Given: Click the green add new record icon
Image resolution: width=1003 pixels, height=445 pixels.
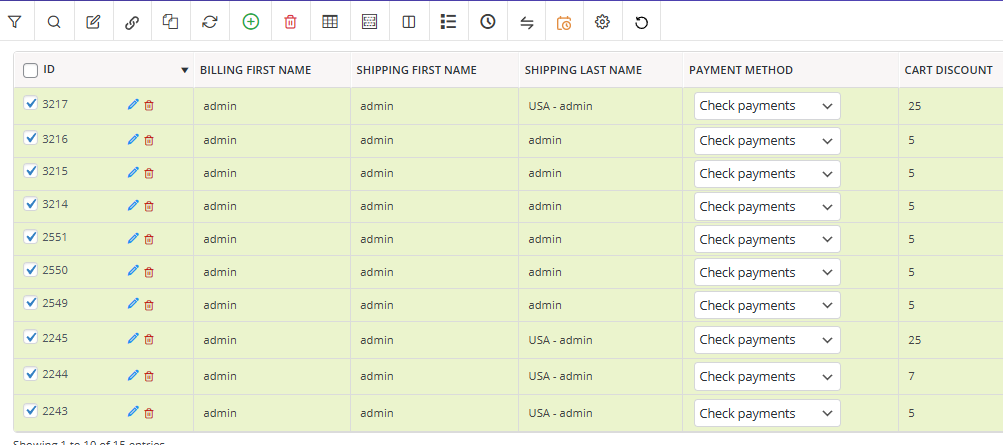Looking at the screenshot, I should pyautogui.click(x=251, y=22).
